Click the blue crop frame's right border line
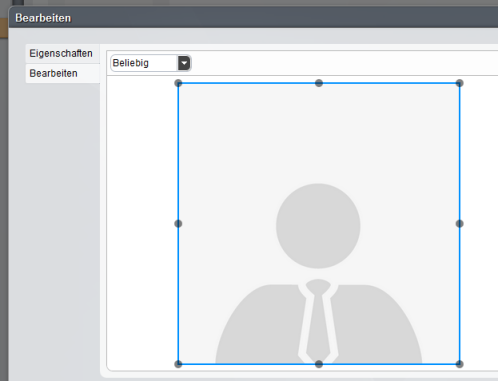Screen dimensions: 498x381 (460, 153)
